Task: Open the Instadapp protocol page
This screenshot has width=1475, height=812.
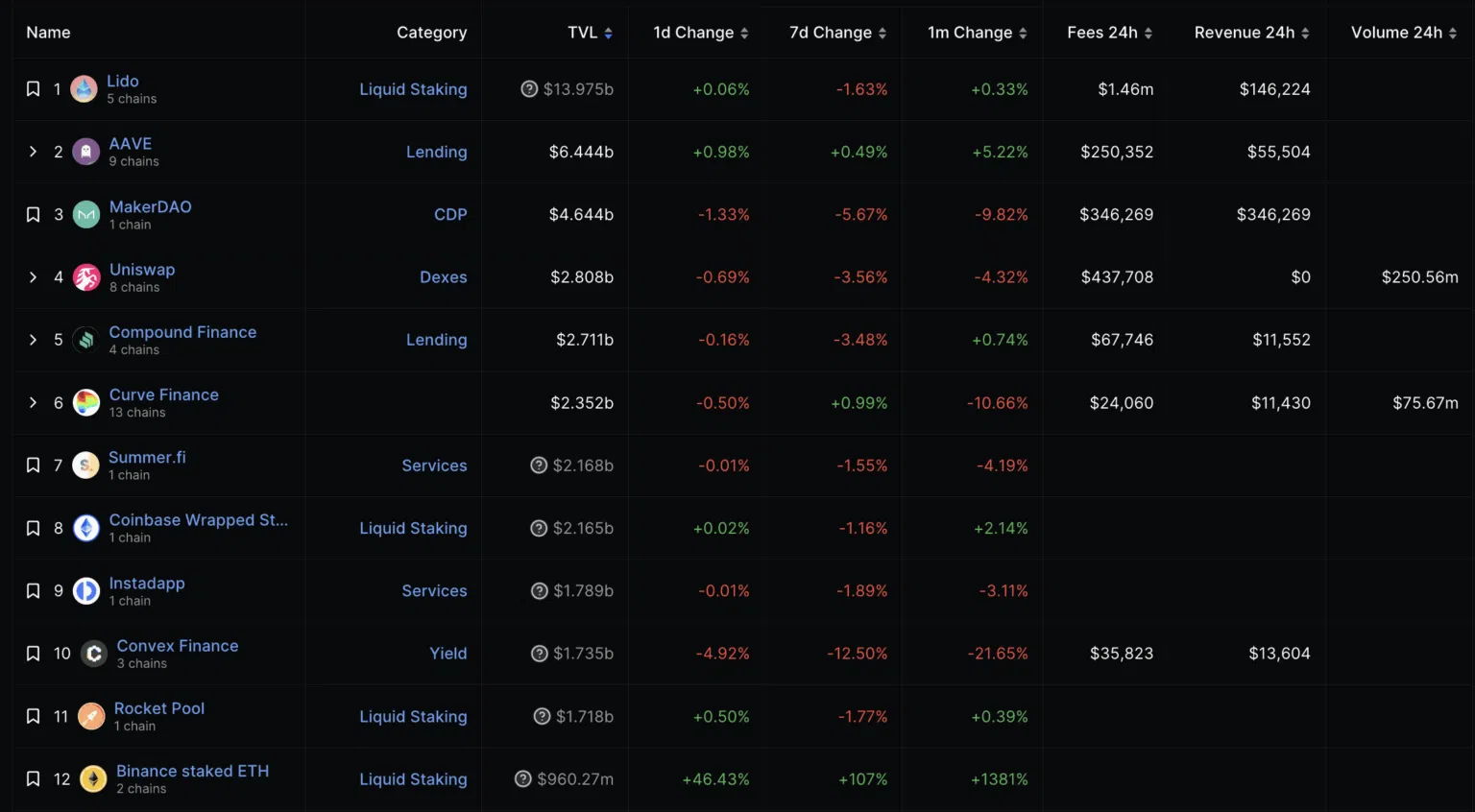Action: coord(147,584)
